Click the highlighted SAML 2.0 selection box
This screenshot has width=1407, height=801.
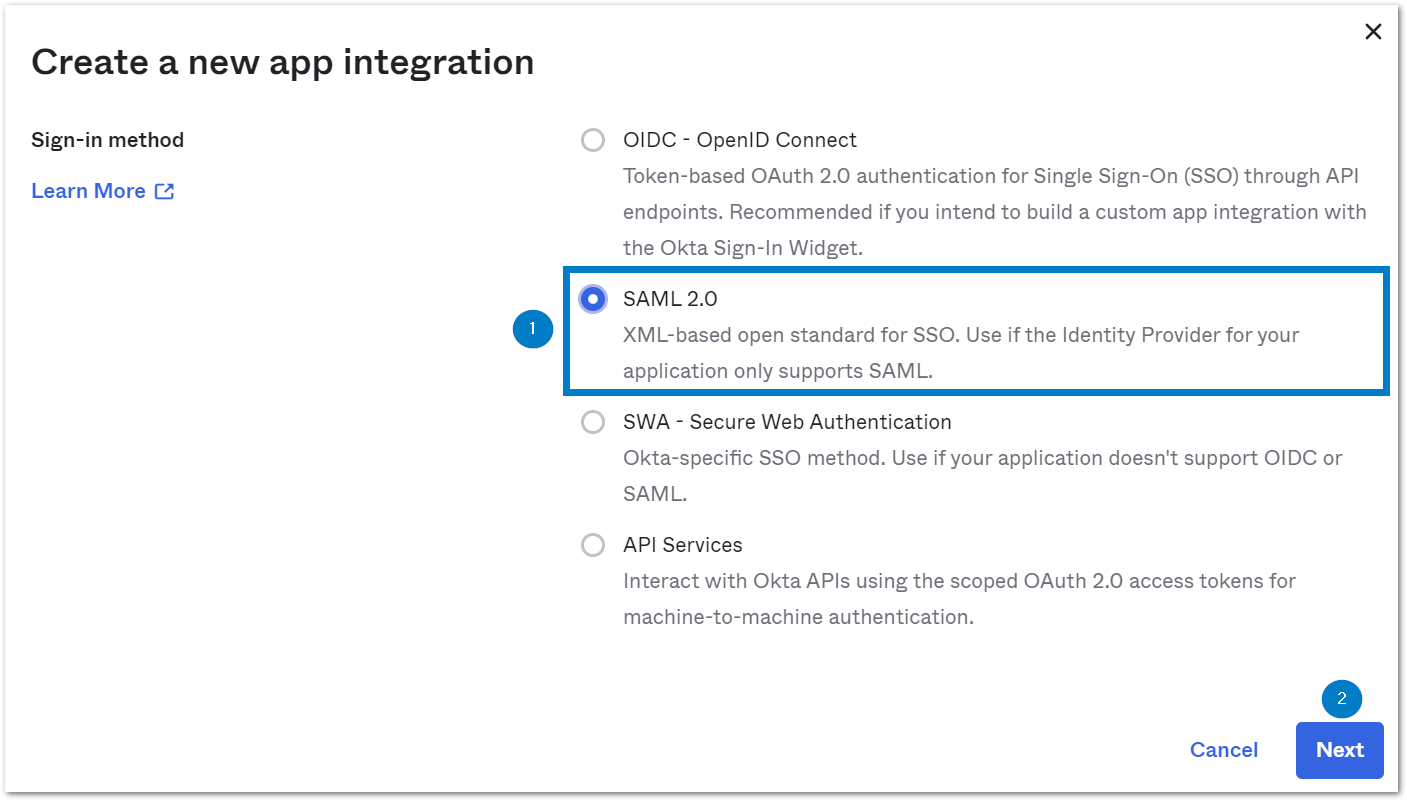point(975,330)
